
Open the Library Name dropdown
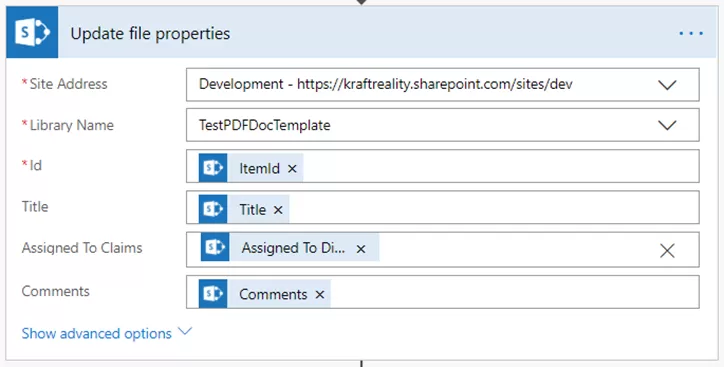point(667,125)
